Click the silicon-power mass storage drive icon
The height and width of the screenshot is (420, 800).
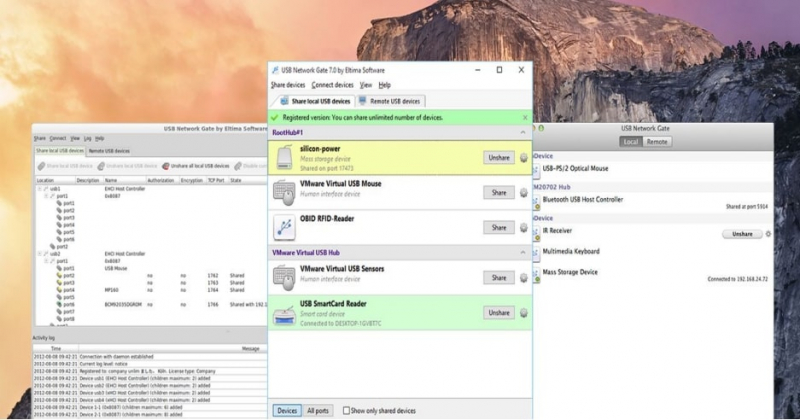(284, 158)
